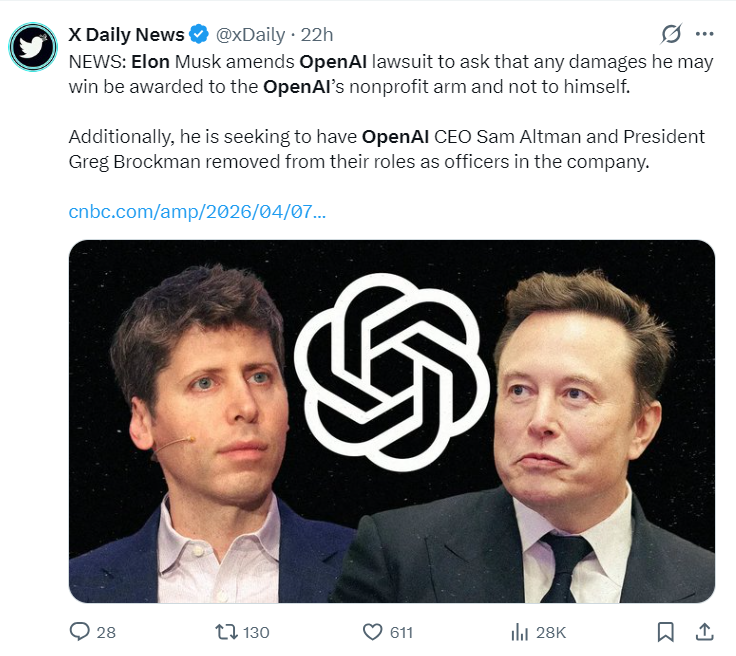Click the Grok slashed-circle icon
This screenshot has width=736, height=656.
click(x=671, y=34)
